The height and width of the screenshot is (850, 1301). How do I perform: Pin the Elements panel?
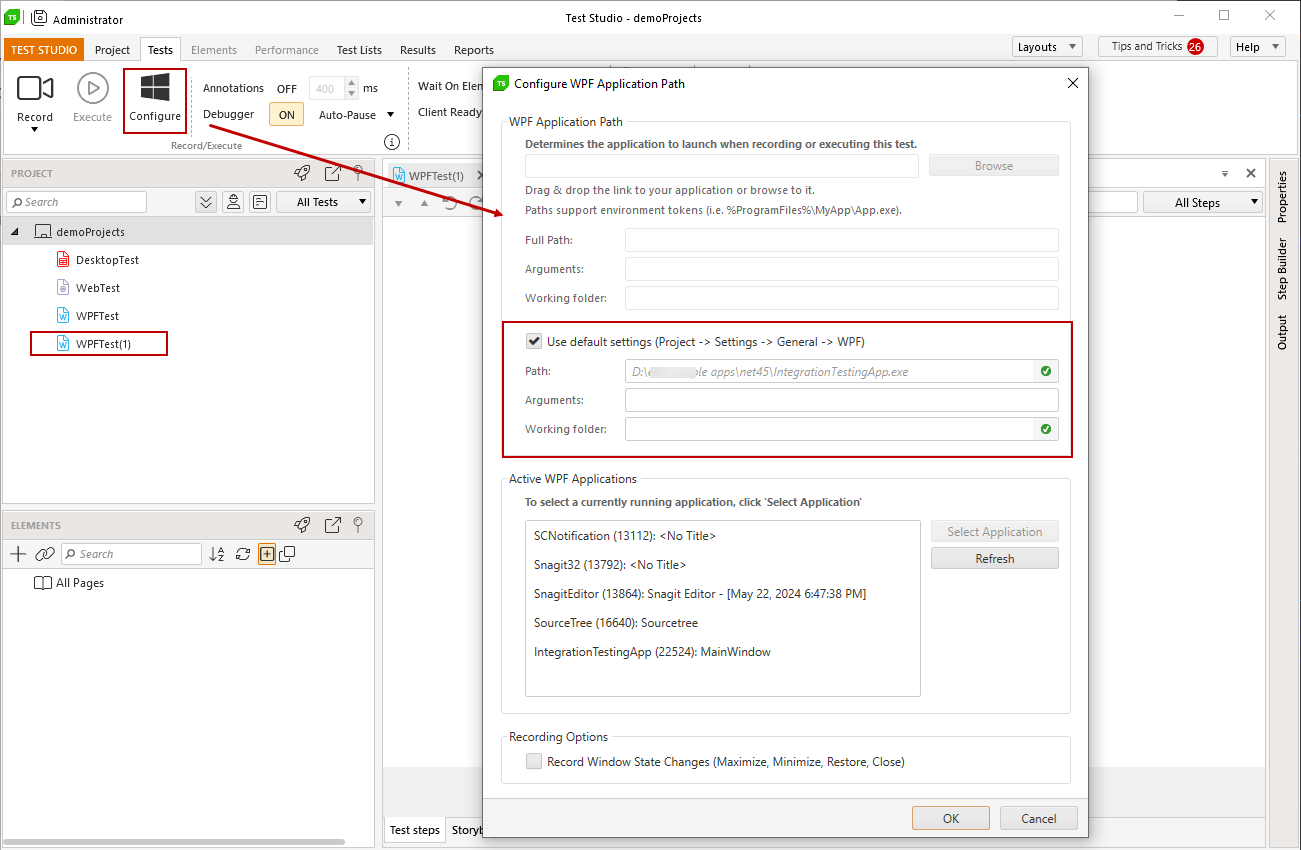(x=358, y=525)
